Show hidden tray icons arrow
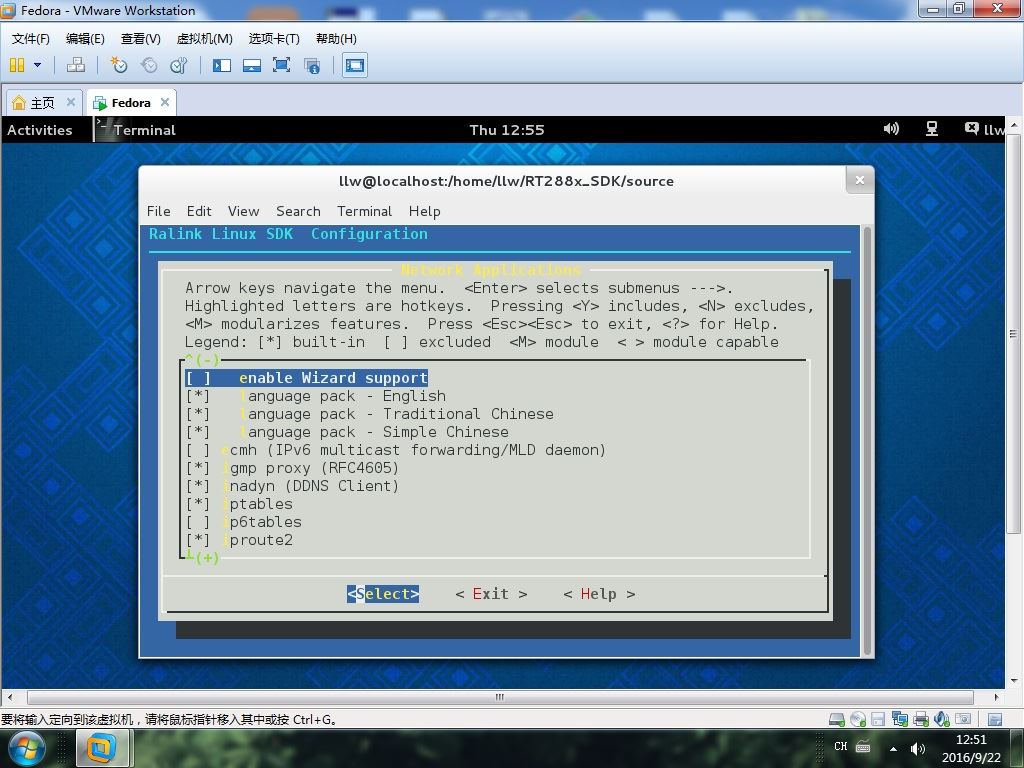The height and width of the screenshot is (768, 1024). (893, 749)
